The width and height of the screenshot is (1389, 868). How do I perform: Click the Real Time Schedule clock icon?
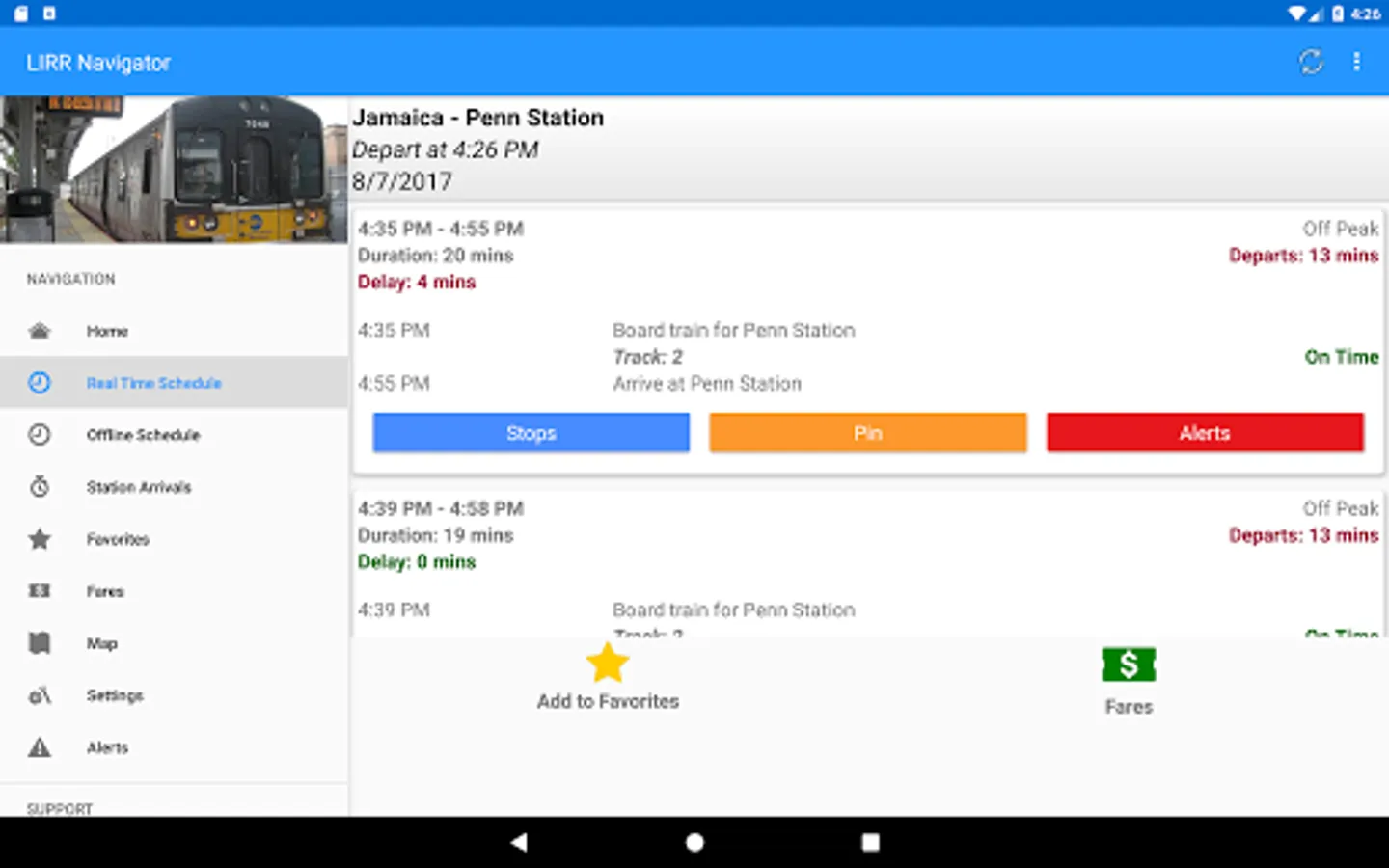pos(40,383)
